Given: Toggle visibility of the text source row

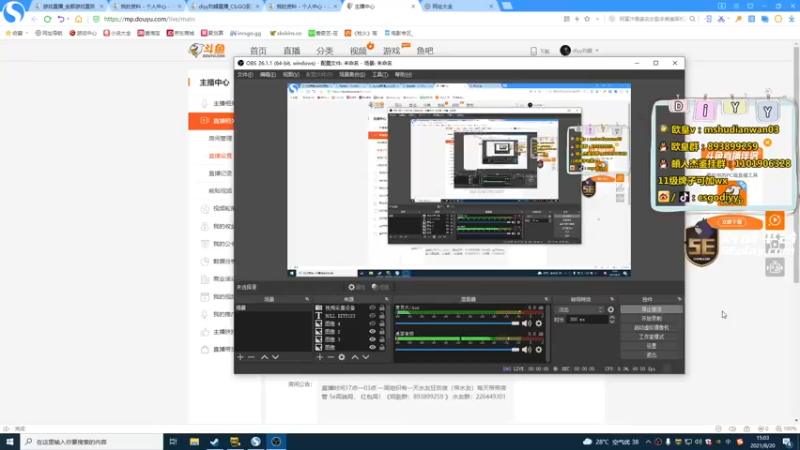Looking at the screenshot, I should pos(372,316).
